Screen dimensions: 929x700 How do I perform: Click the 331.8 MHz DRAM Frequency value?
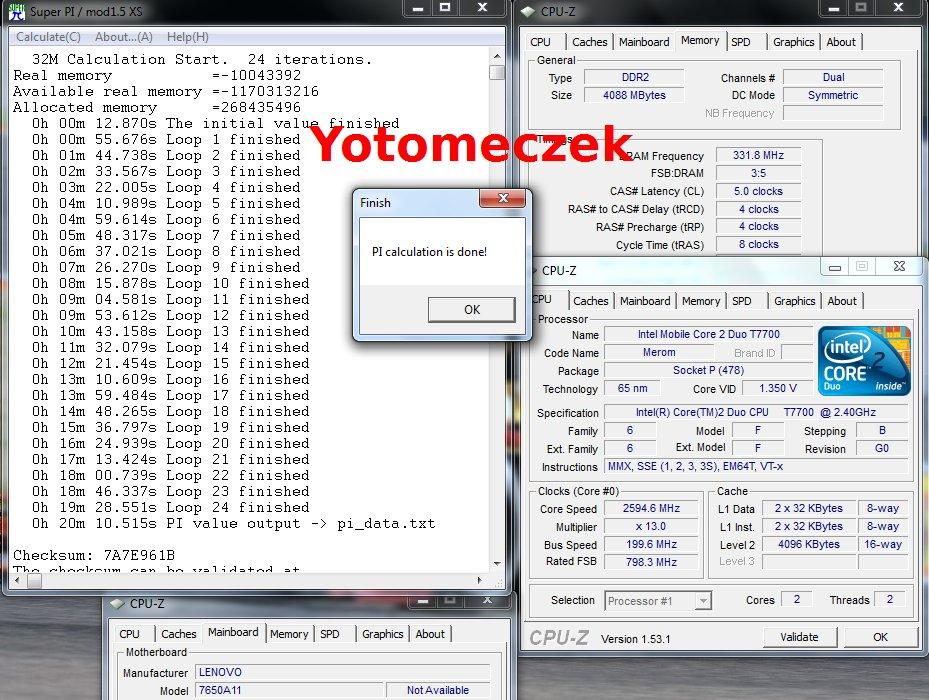click(758, 155)
